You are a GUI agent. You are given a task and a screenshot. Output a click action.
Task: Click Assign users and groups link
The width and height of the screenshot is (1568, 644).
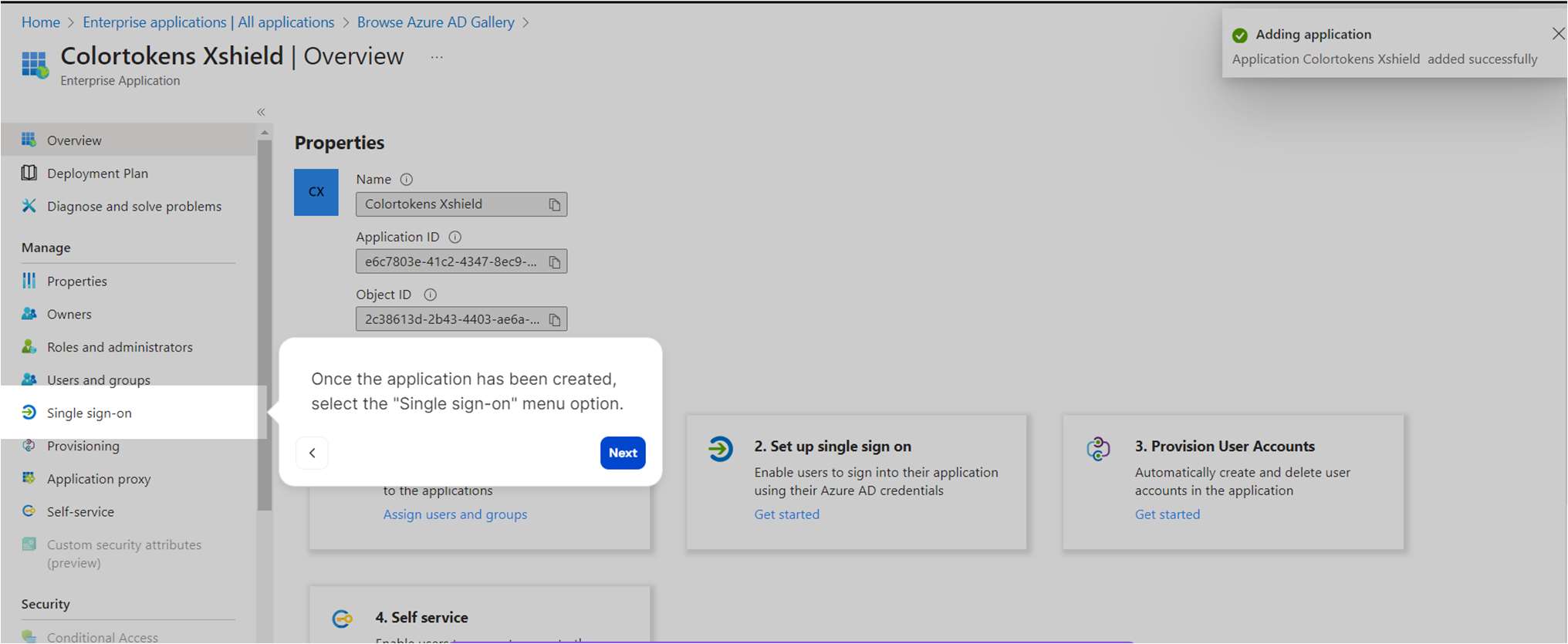[x=455, y=514]
